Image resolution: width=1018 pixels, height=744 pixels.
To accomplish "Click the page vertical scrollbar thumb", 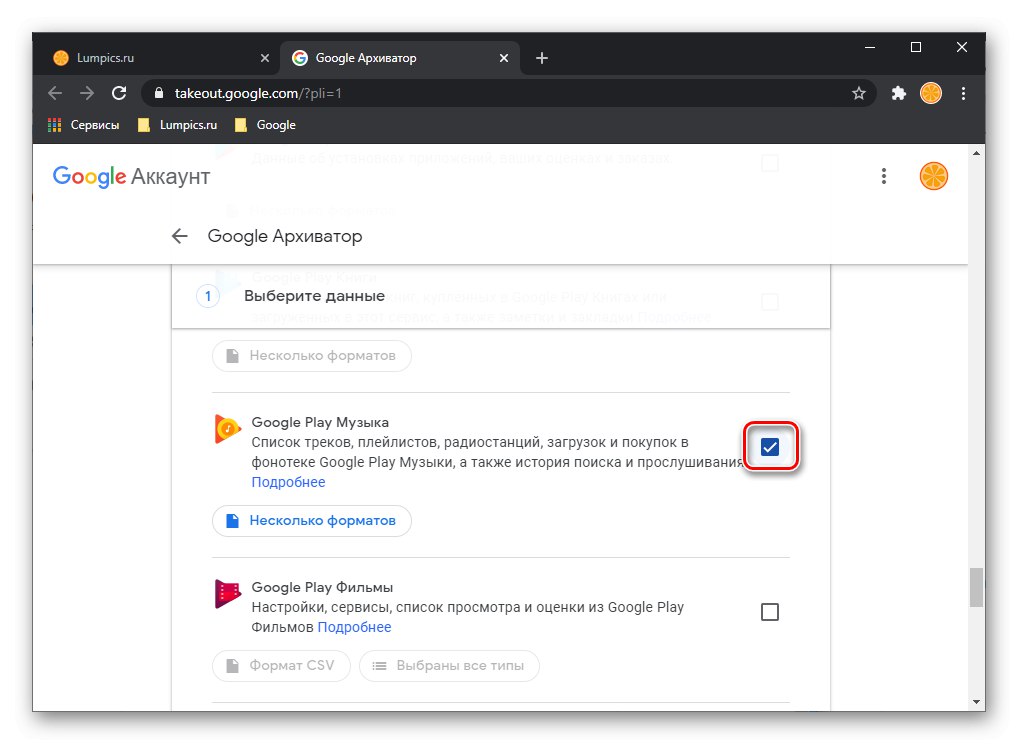I will click(x=976, y=587).
